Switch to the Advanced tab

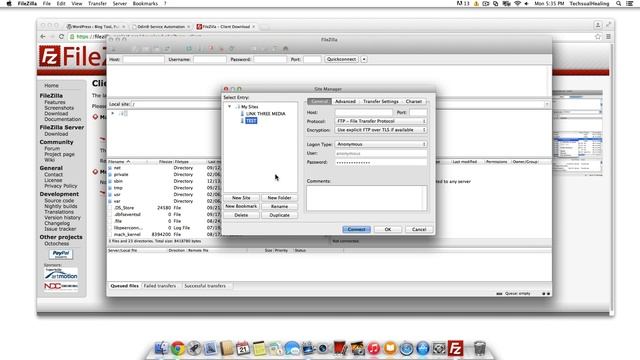(x=345, y=101)
